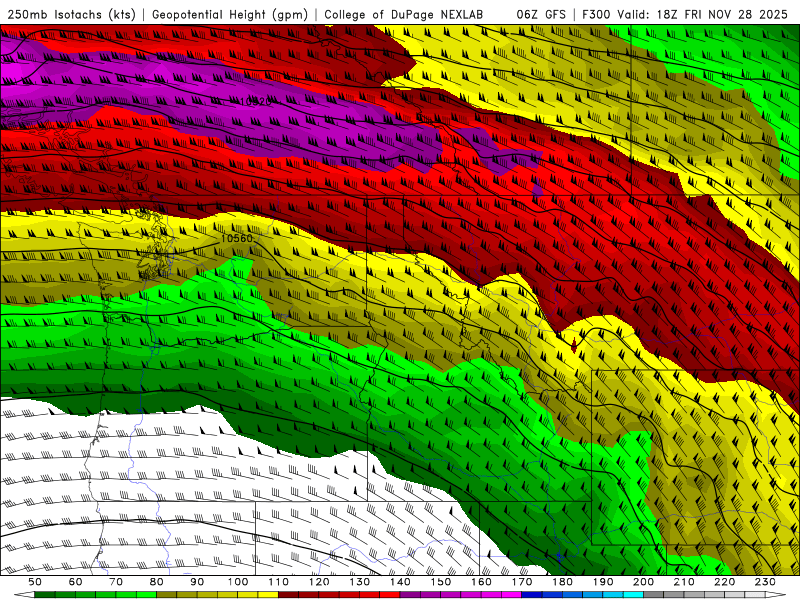The height and width of the screenshot is (600, 800).
Task: Click the 220 knot legend value
Action: click(725, 582)
